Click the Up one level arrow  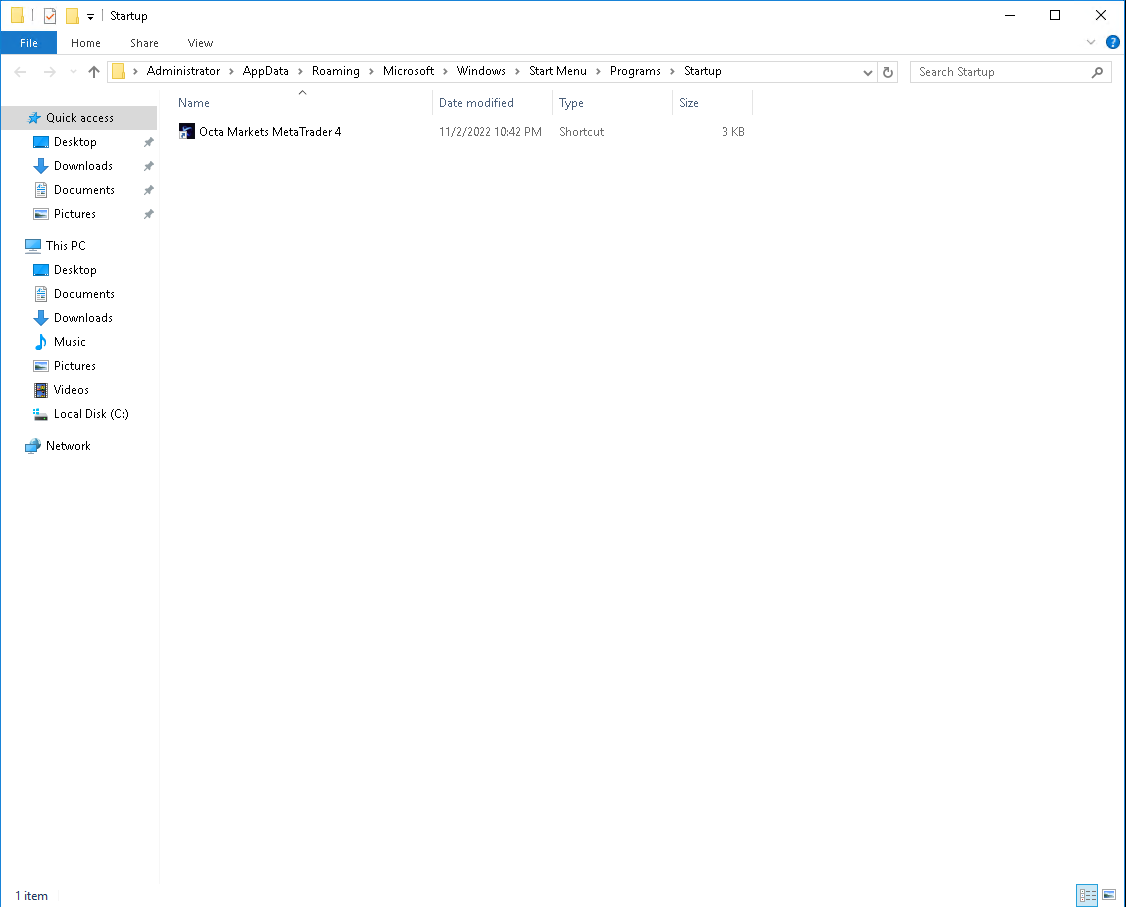coord(94,72)
